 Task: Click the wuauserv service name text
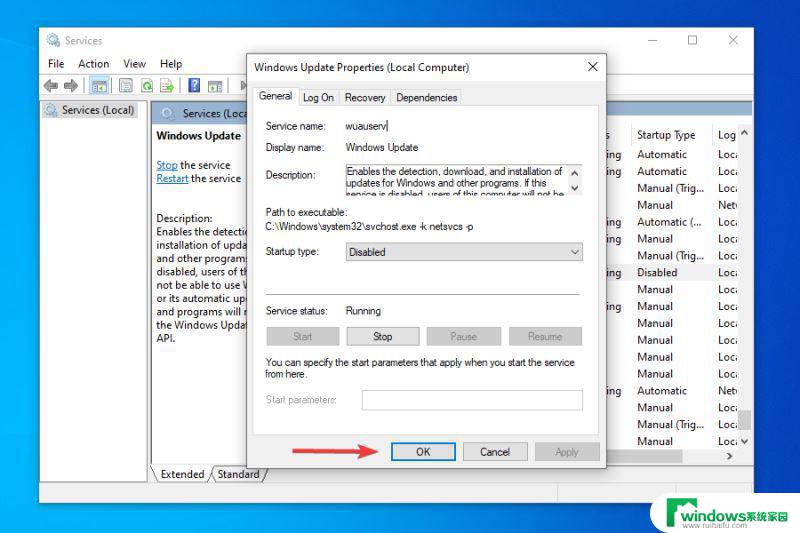pyautogui.click(x=366, y=126)
